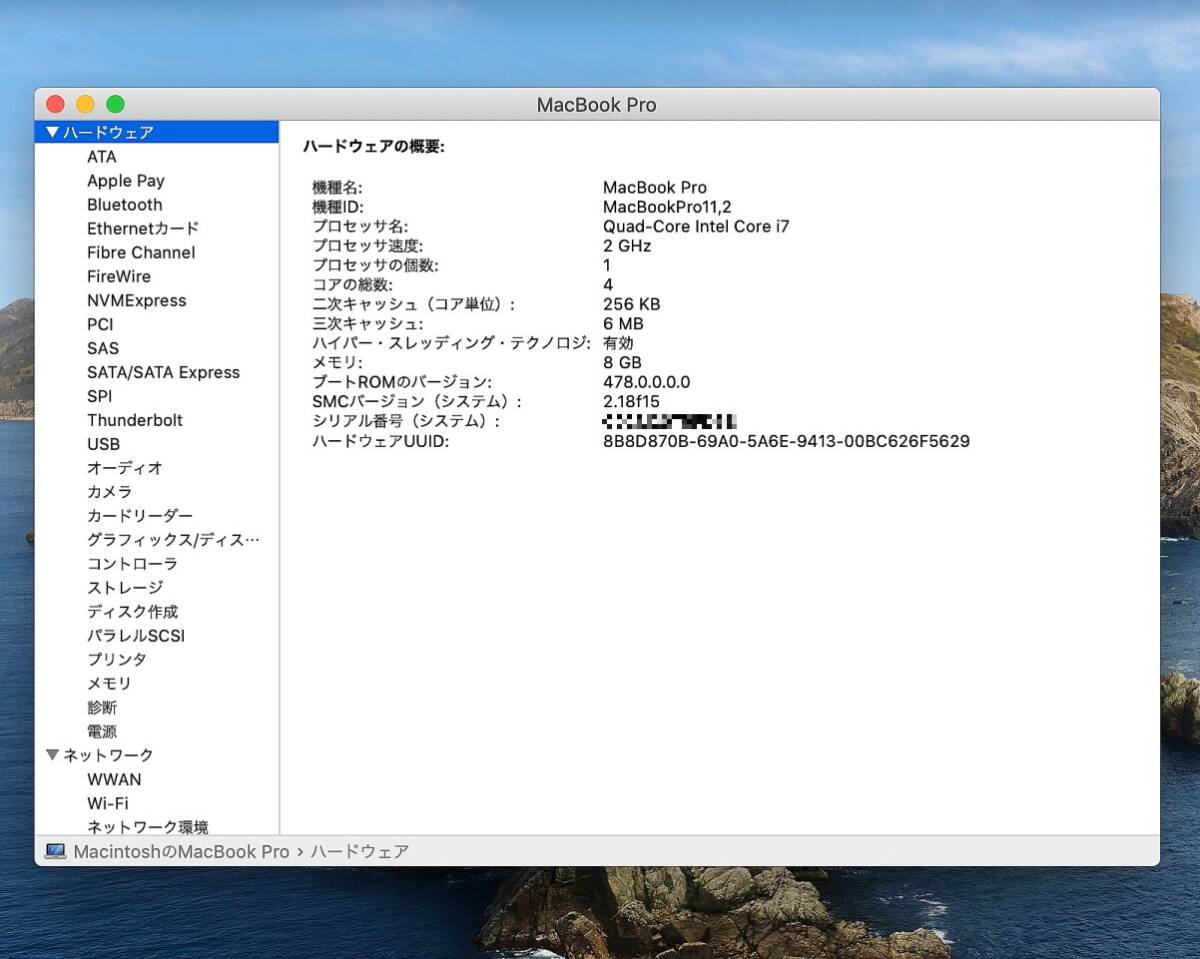Select メモリ in the sidebar list
Viewport: 1200px width, 959px height.
coord(108,684)
